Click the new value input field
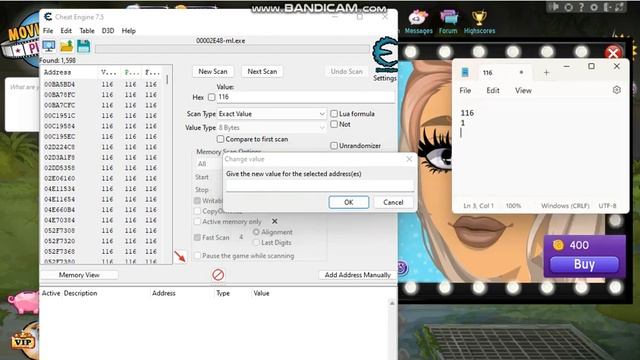This screenshot has height=360, width=640. (x=320, y=186)
